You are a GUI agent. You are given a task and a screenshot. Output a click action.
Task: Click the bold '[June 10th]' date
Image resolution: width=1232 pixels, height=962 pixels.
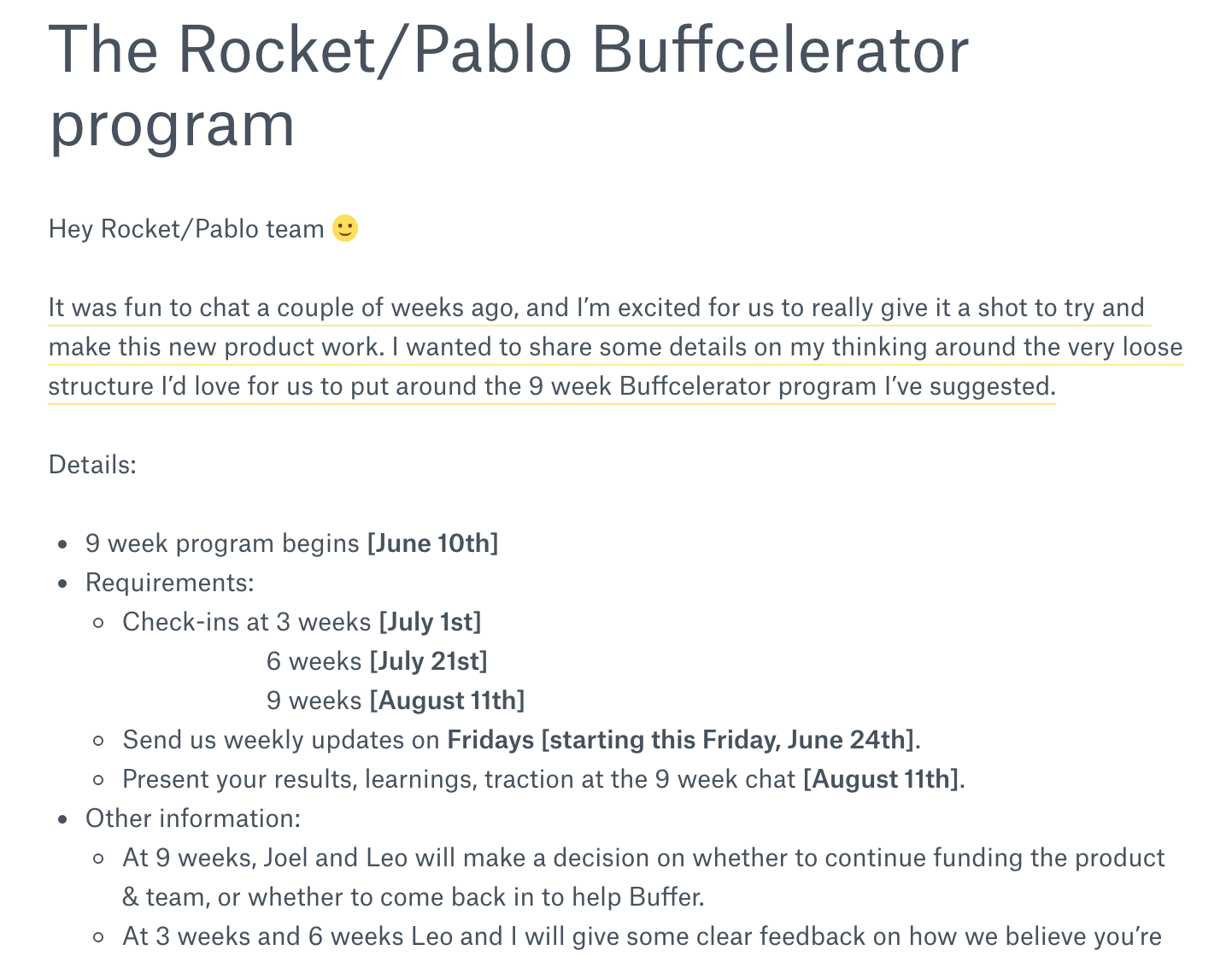coord(432,543)
